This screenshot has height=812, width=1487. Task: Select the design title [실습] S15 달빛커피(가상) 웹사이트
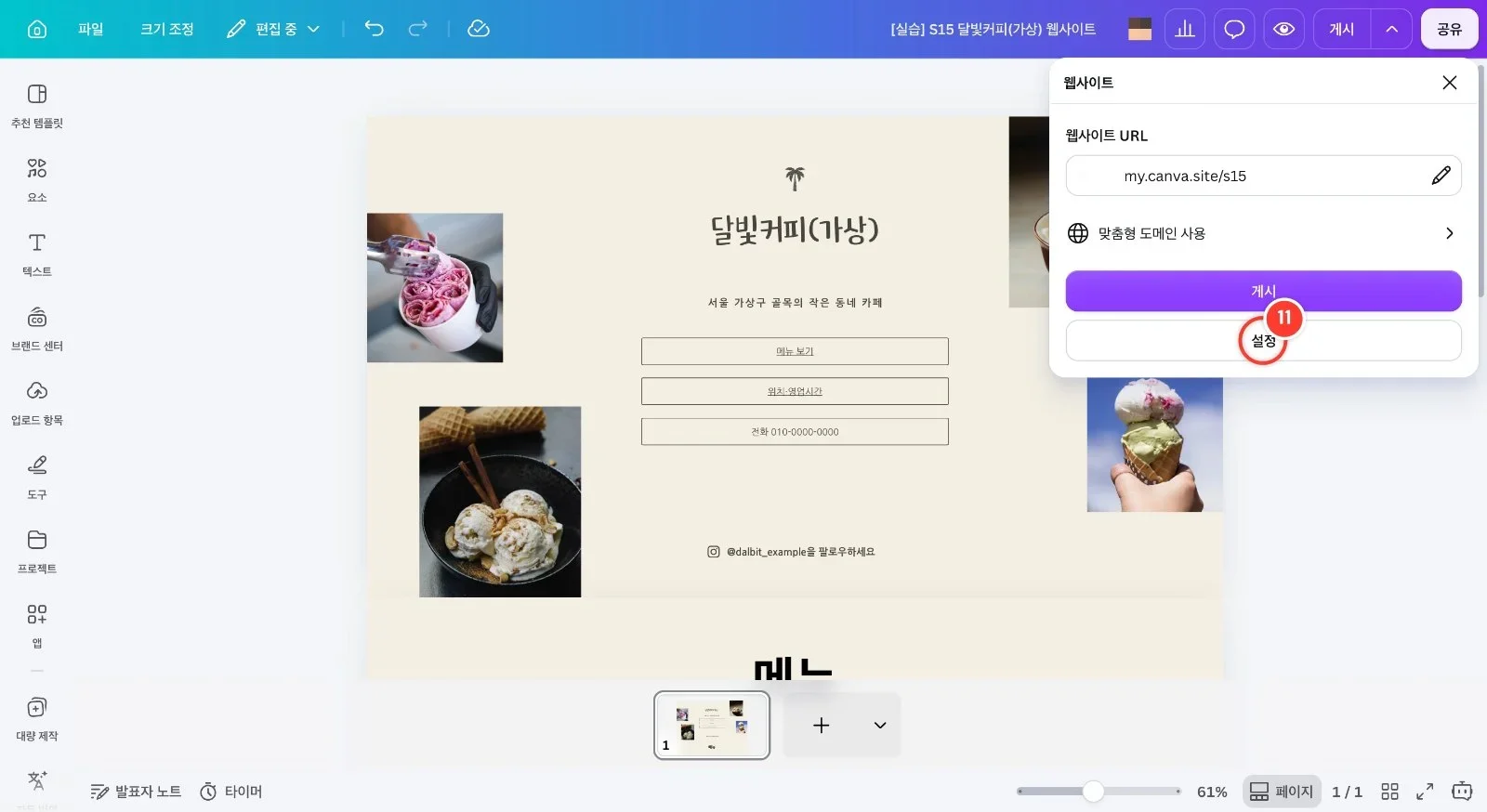point(993,29)
